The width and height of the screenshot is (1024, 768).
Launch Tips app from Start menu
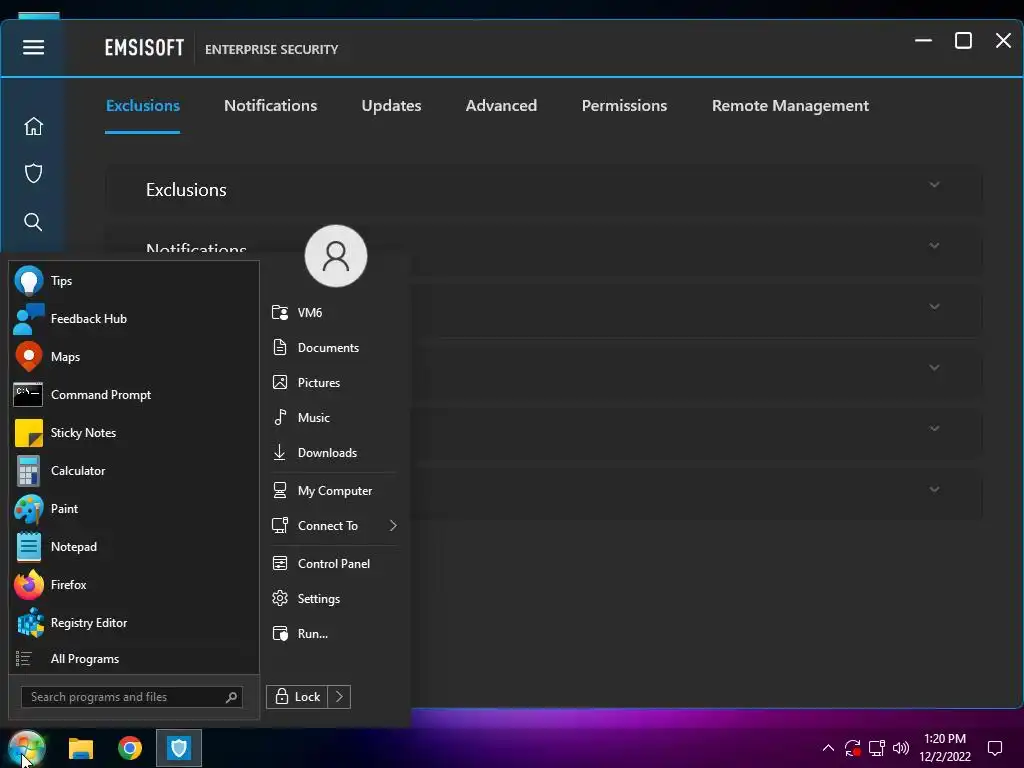coord(135,281)
